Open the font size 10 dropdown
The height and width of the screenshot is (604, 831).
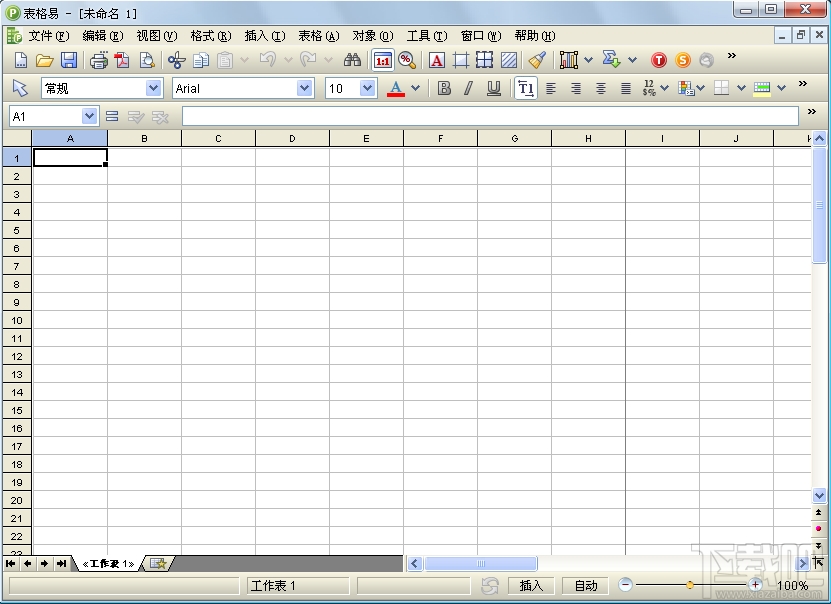pyautogui.click(x=366, y=88)
